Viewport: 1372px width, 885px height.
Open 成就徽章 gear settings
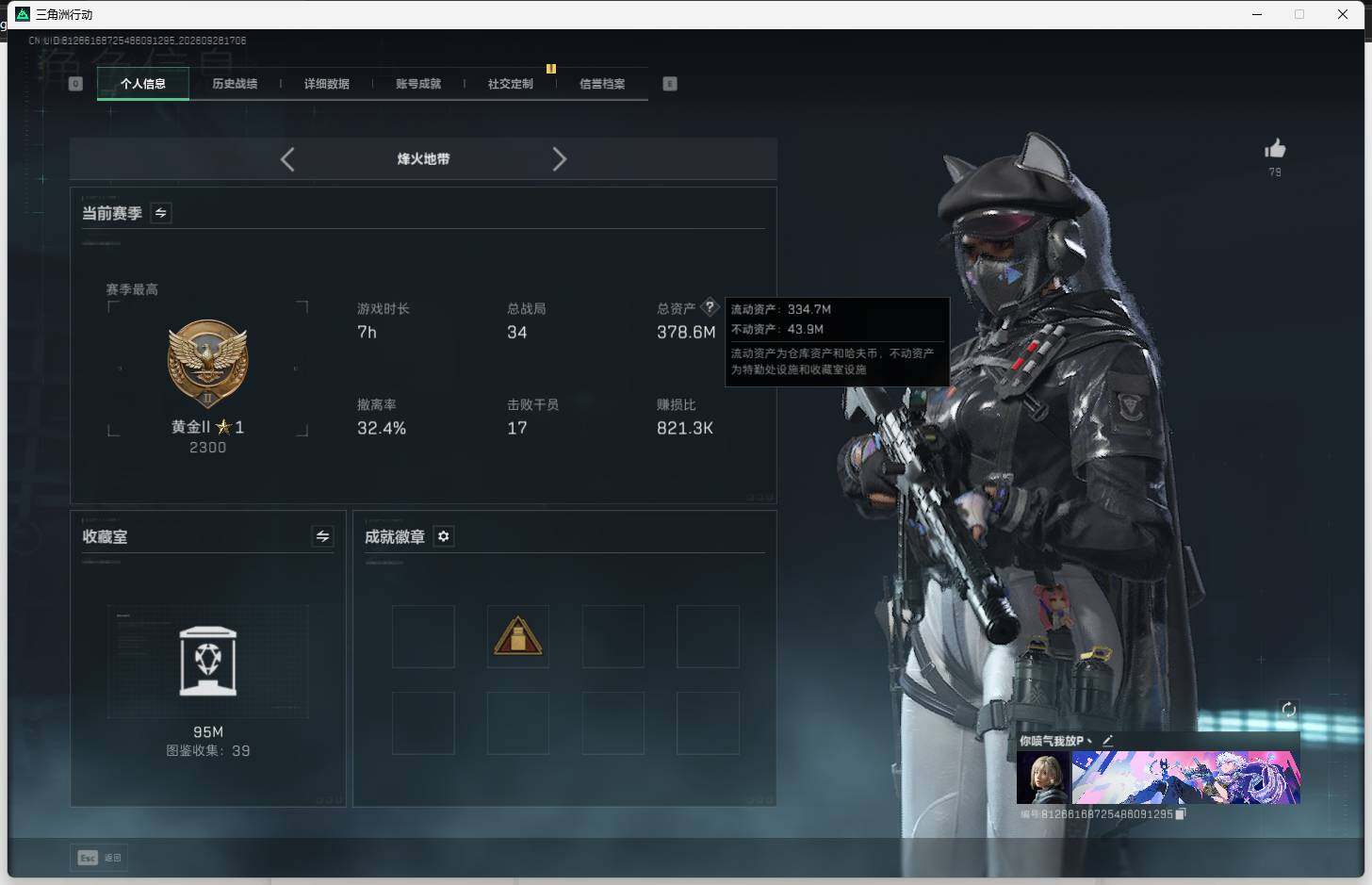[443, 536]
